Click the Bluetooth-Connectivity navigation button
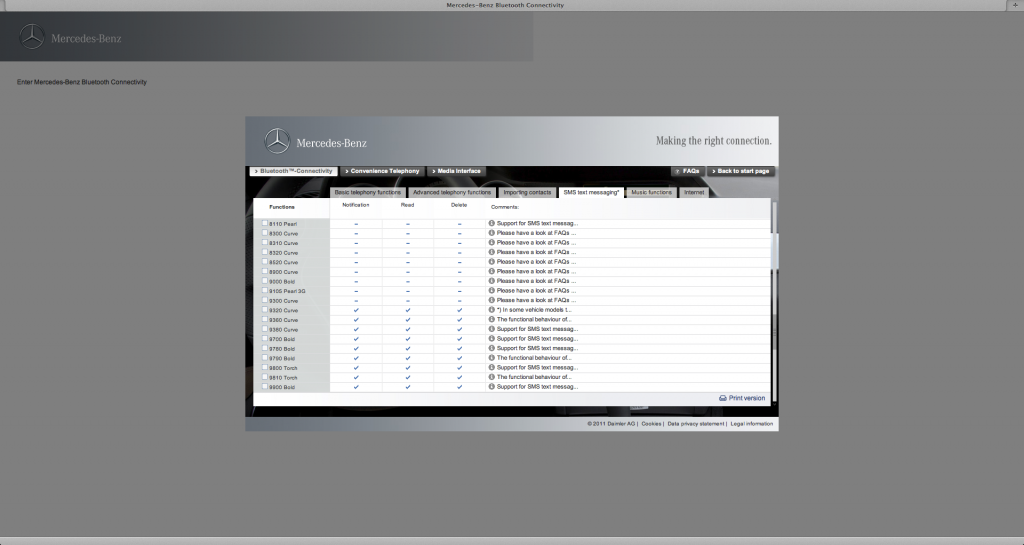 click(x=293, y=171)
